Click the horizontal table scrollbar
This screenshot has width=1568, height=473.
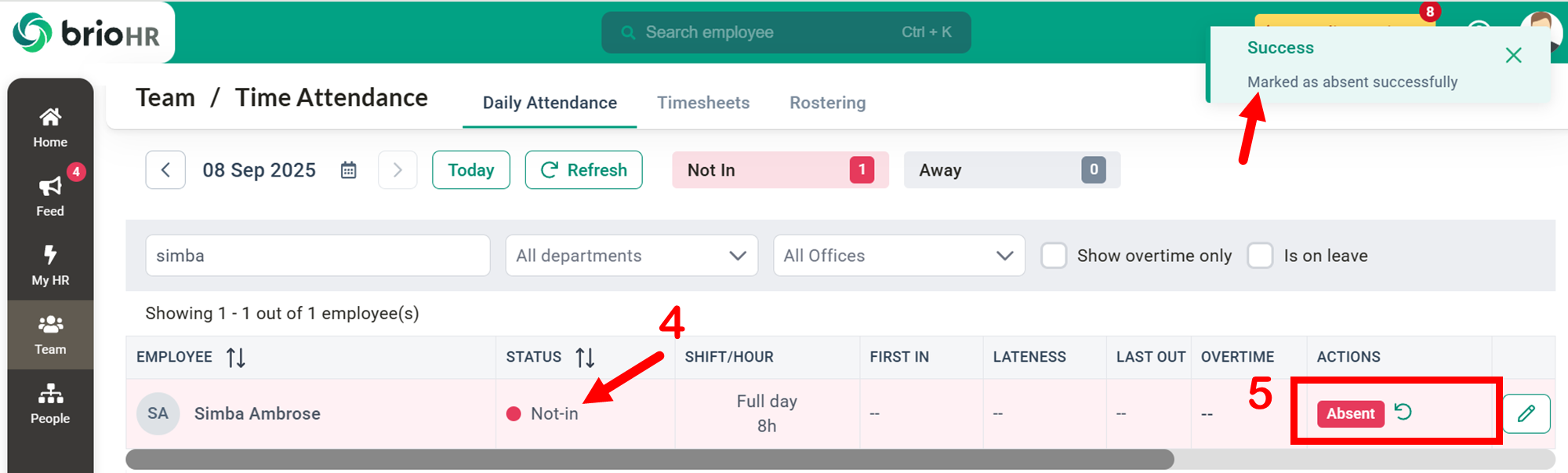point(649,460)
